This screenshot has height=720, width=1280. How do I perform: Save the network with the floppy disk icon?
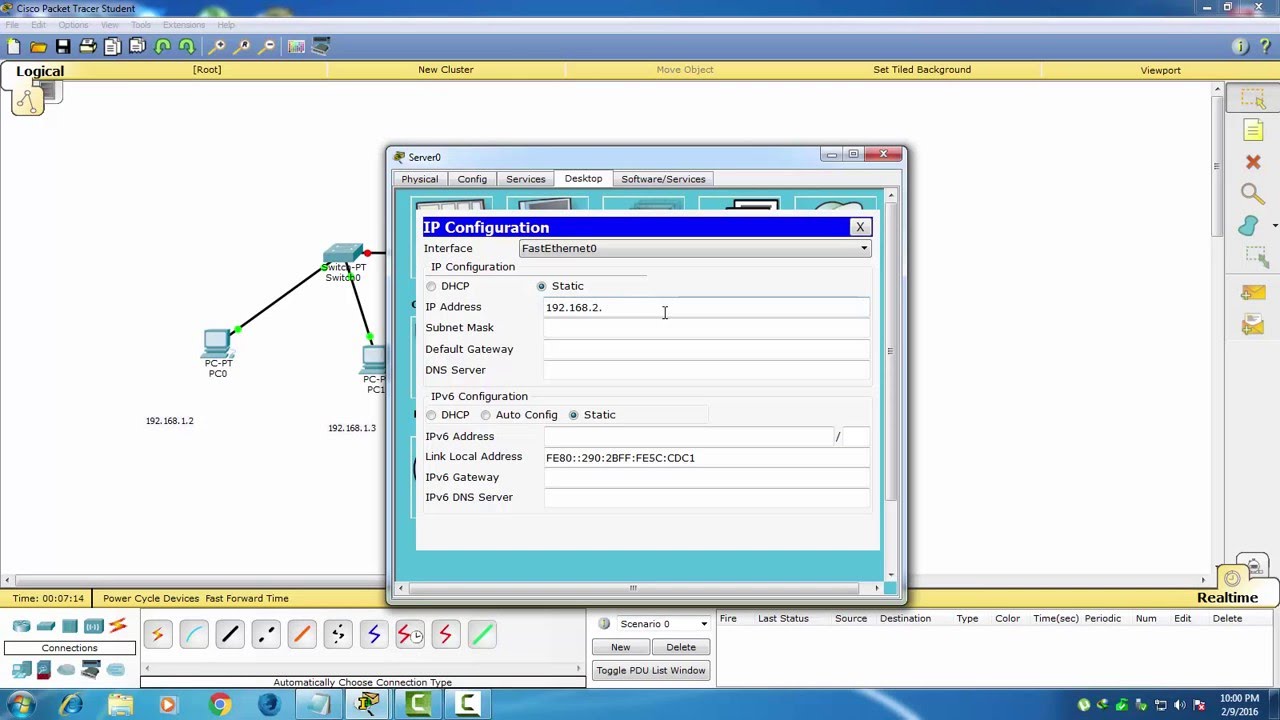pos(63,46)
